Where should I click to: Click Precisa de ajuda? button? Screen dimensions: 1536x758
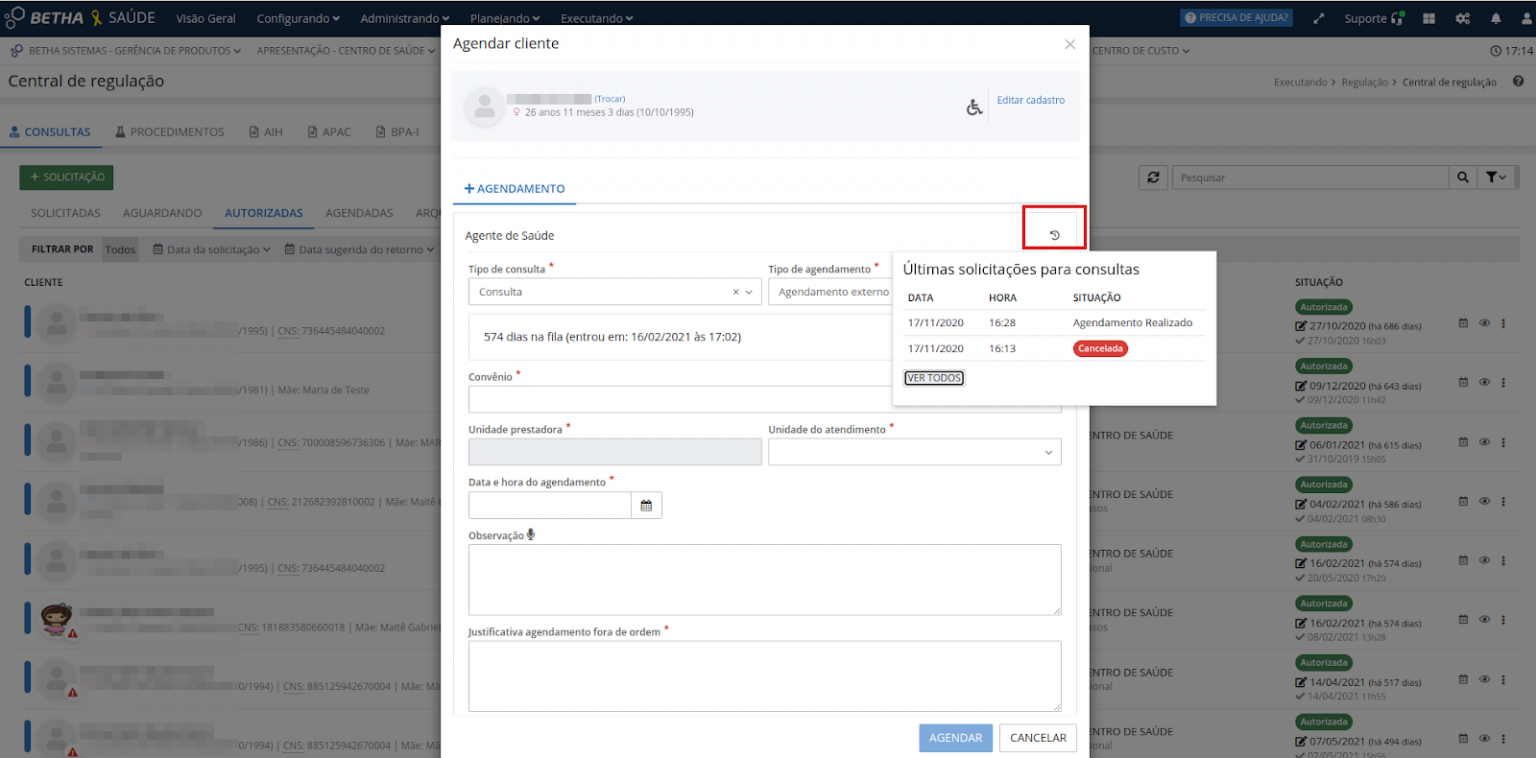1236,18
